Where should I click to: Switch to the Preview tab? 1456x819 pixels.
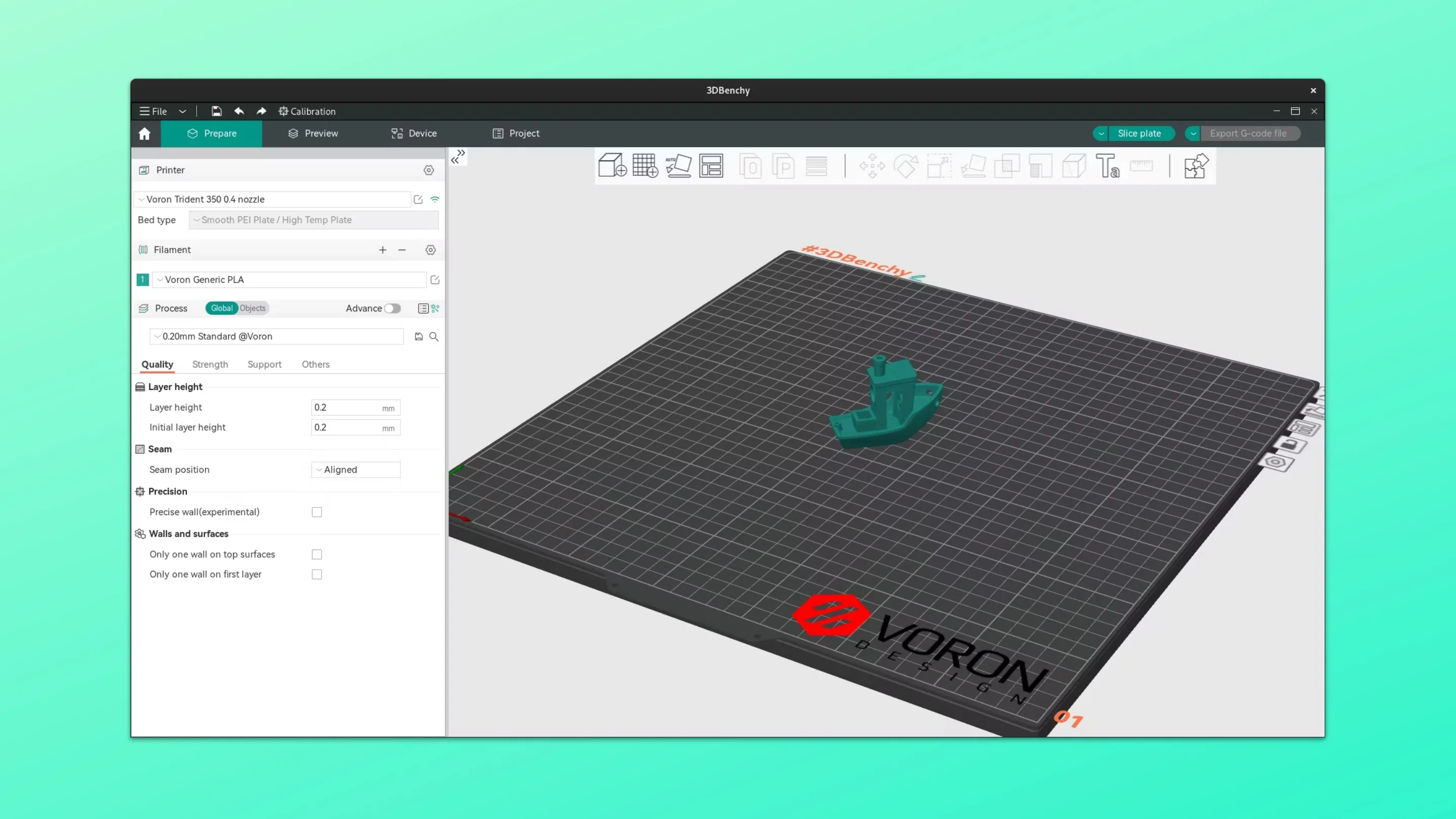click(x=312, y=133)
